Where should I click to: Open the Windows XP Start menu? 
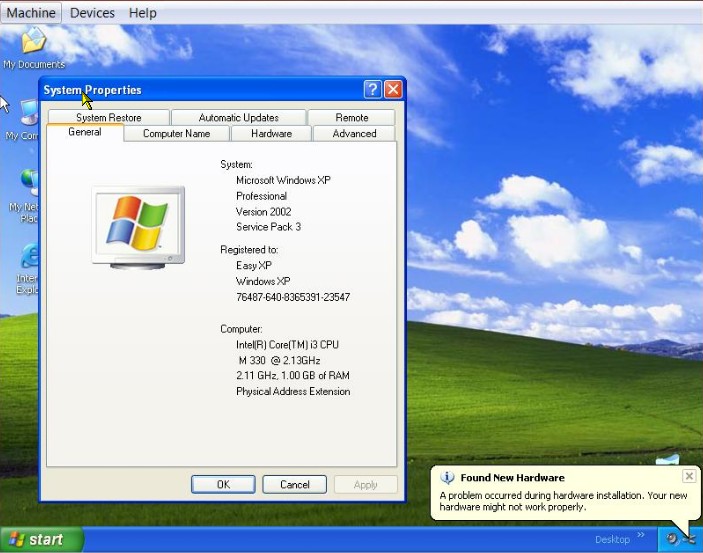point(42,540)
